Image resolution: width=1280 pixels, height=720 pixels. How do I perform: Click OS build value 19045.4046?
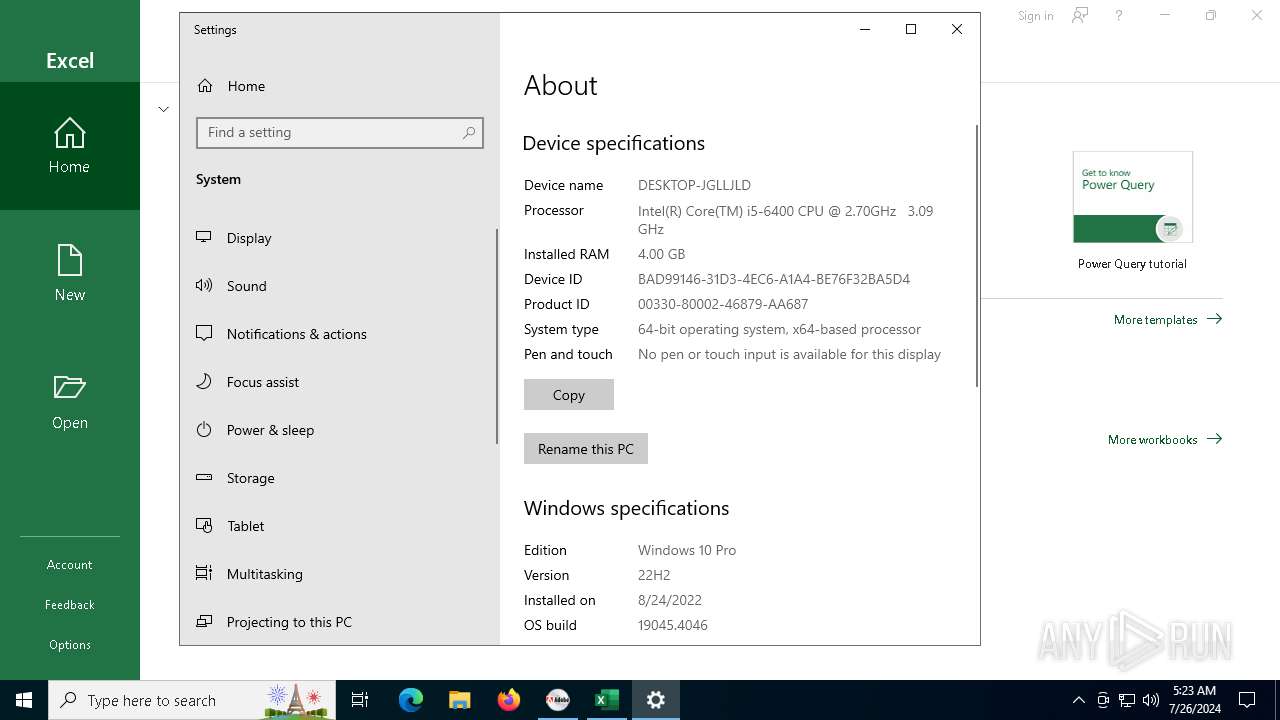673,625
